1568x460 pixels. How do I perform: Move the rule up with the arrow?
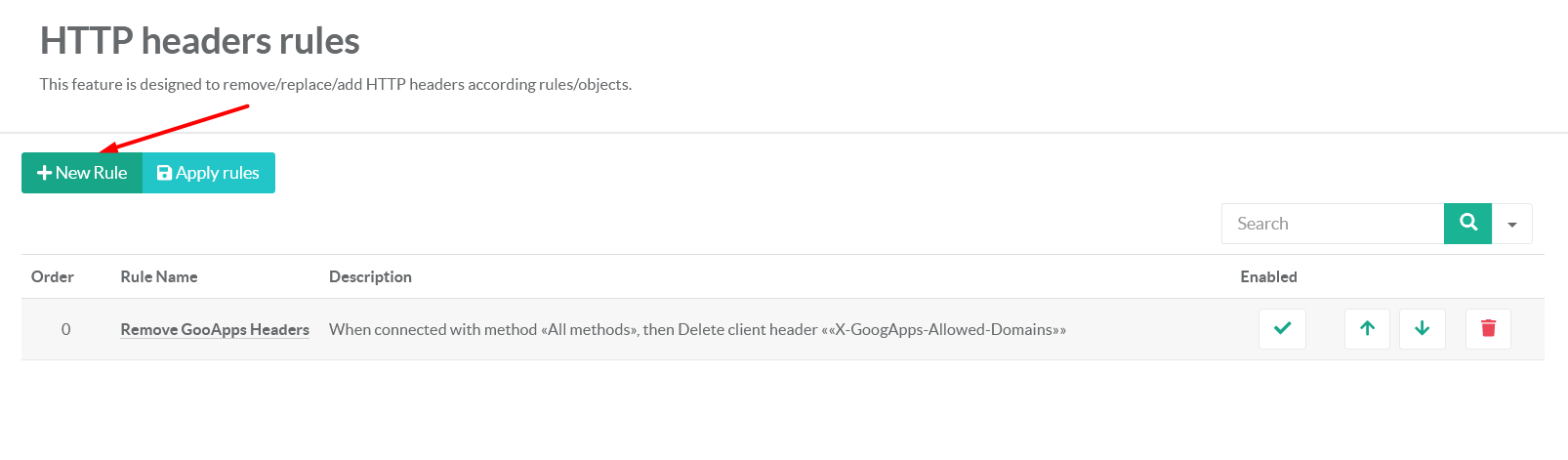point(1367,329)
